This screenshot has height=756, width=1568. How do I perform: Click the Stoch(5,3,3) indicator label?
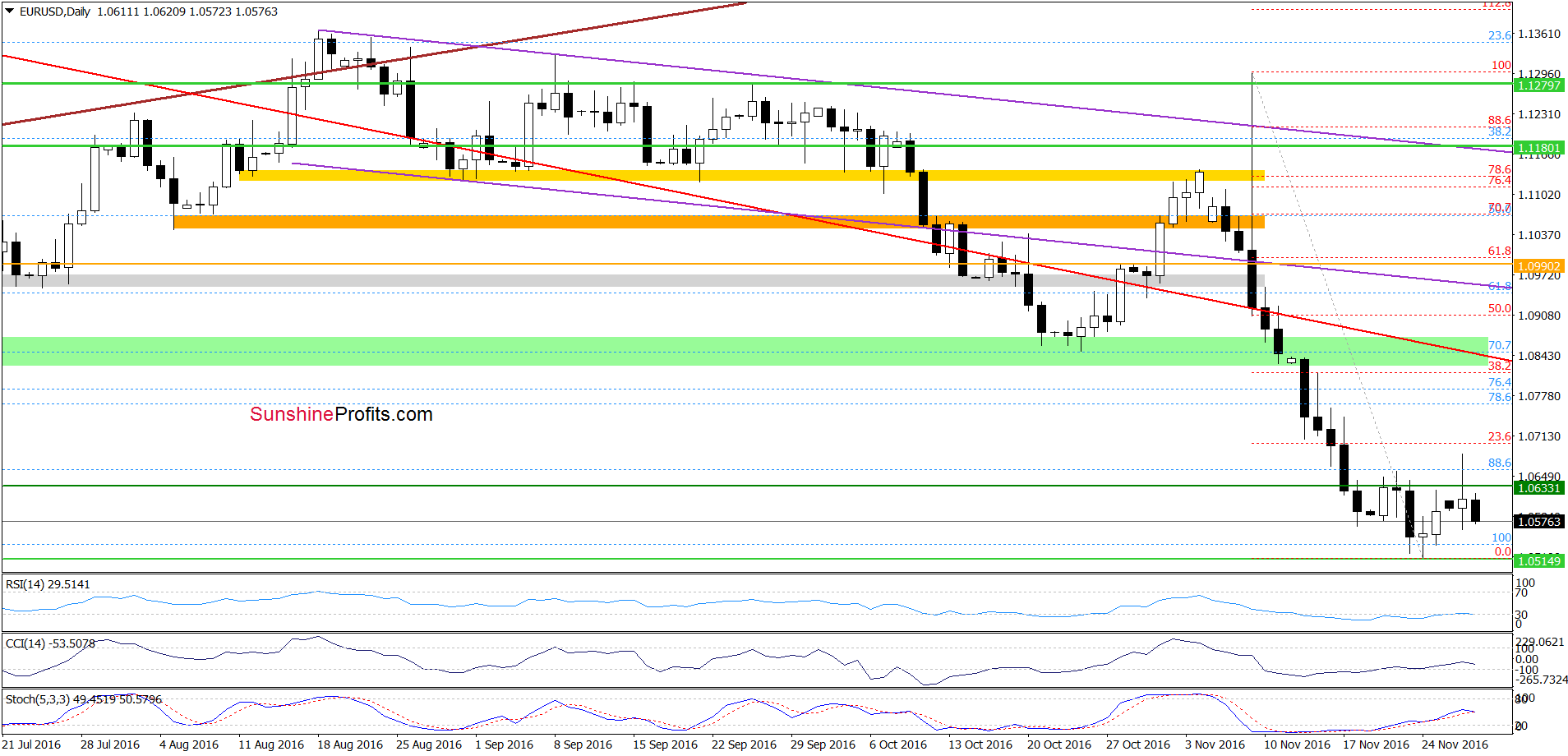point(84,699)
